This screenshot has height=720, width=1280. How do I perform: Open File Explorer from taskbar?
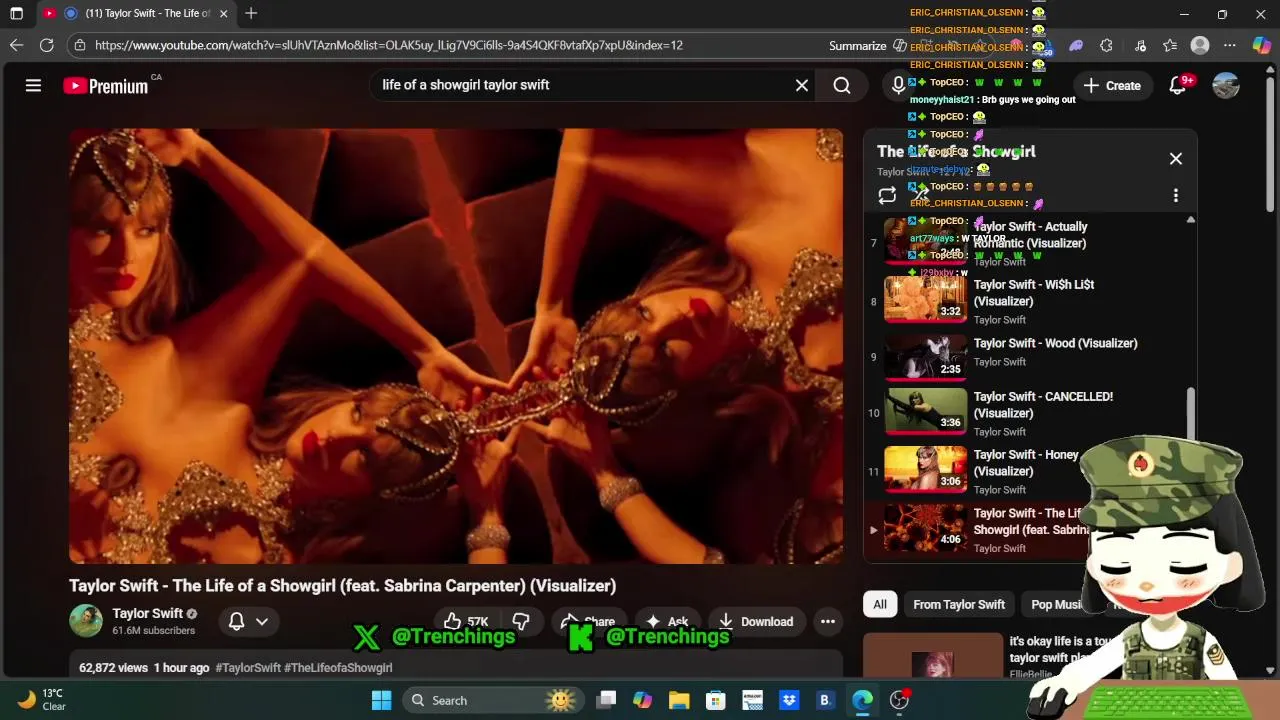[x=679, y=700]
